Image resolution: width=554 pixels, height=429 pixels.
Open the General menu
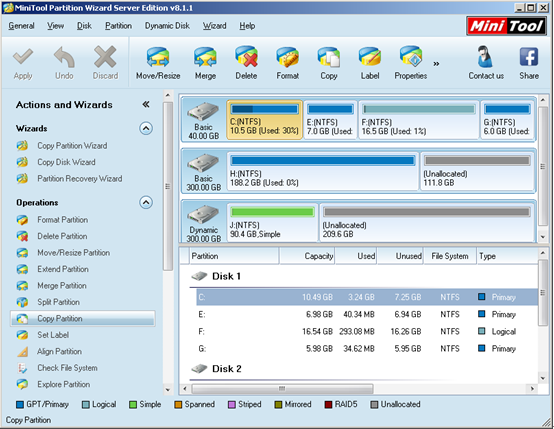(22, 26)
